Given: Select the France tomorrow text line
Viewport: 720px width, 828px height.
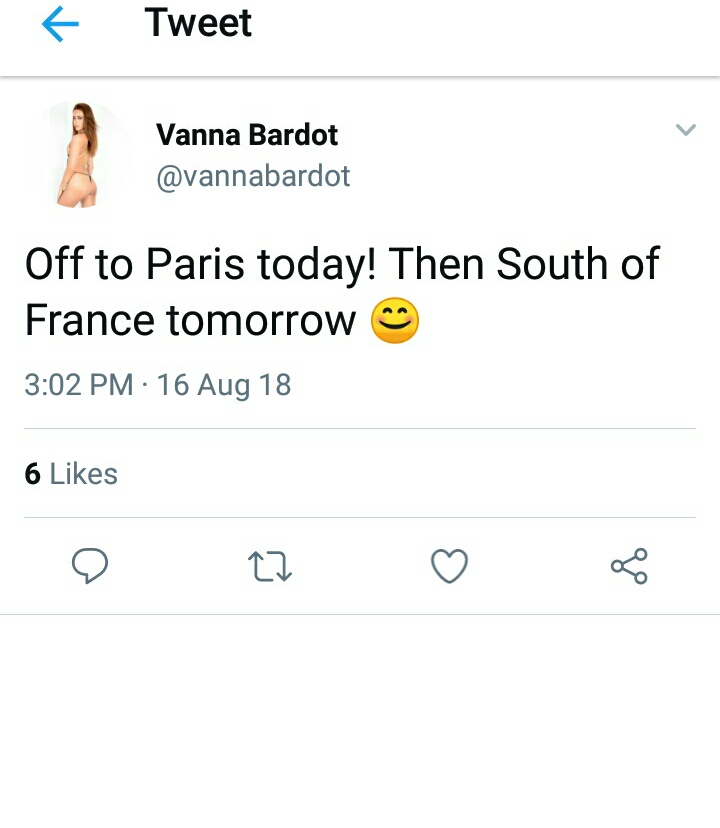Looking at the screenshot, I should (190, 322).
